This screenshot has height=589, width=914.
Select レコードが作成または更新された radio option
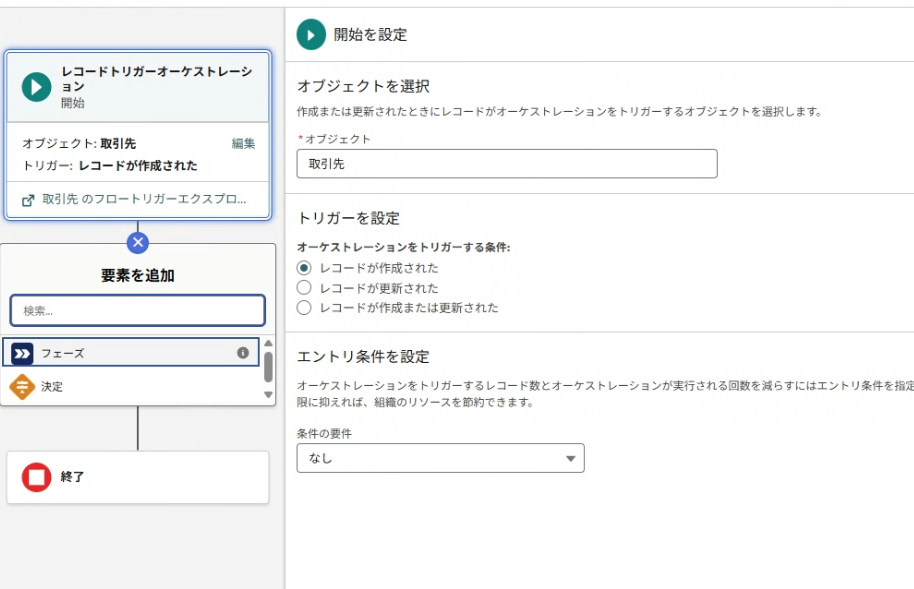(x=305, y=308)
